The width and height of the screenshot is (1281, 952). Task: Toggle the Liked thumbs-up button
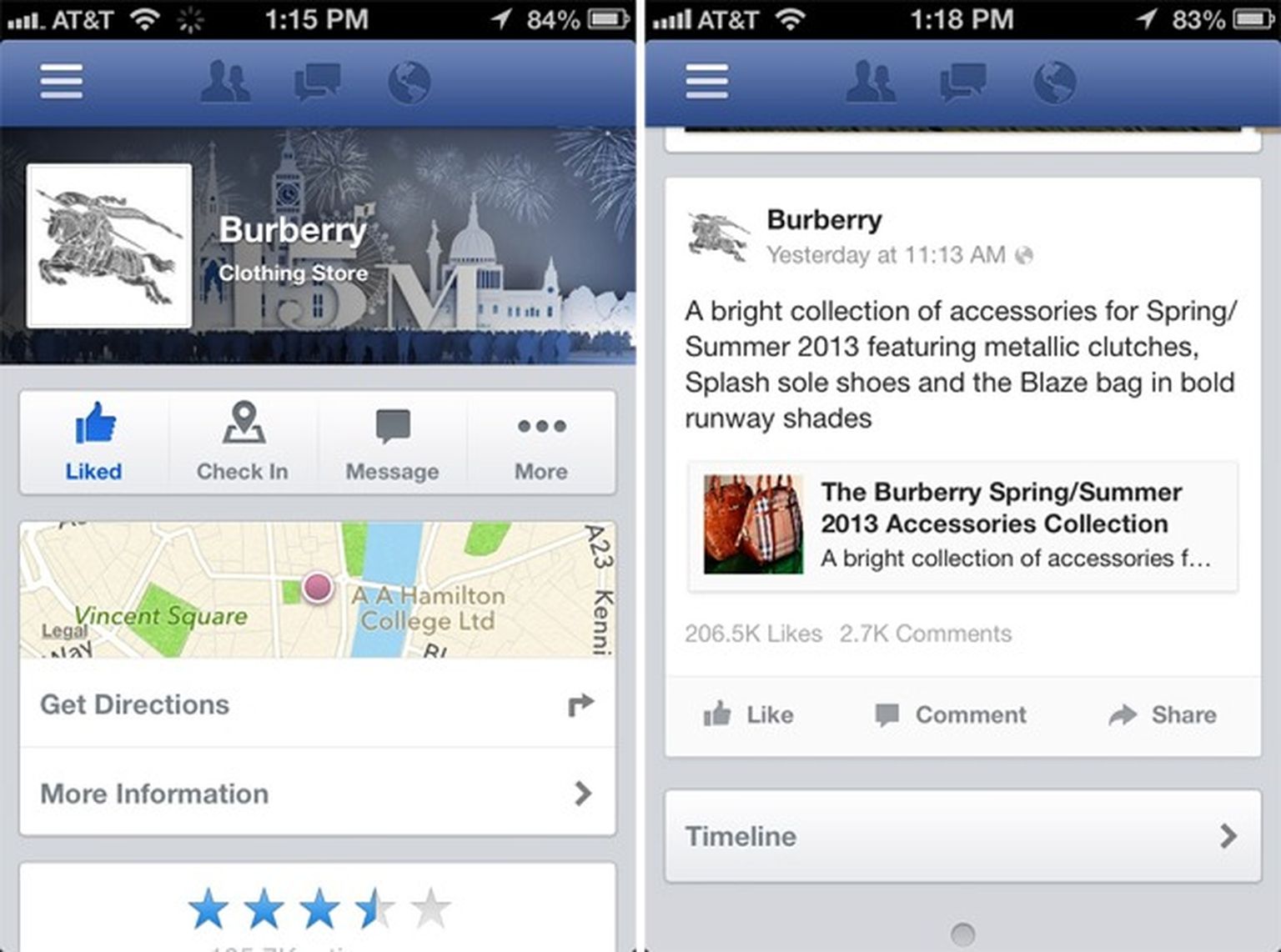(x=94, y=442)
